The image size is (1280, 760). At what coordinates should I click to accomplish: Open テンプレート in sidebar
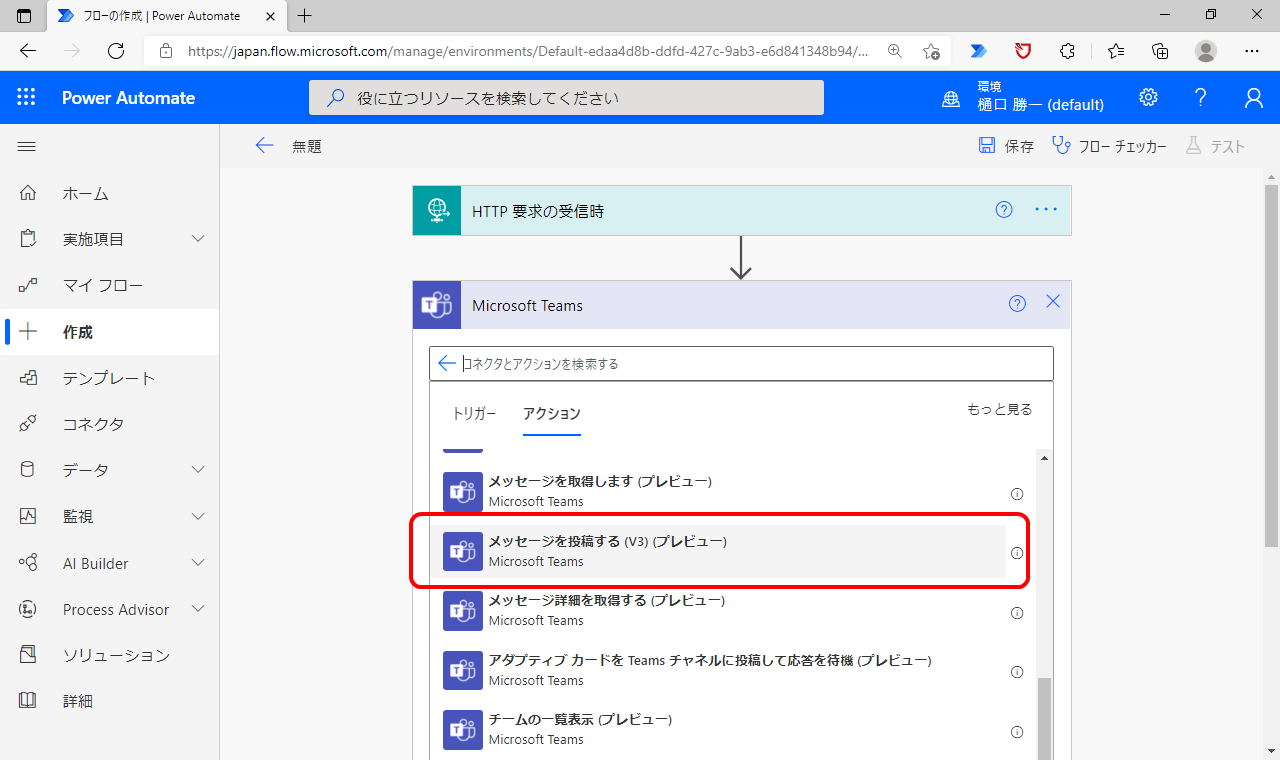110,378
